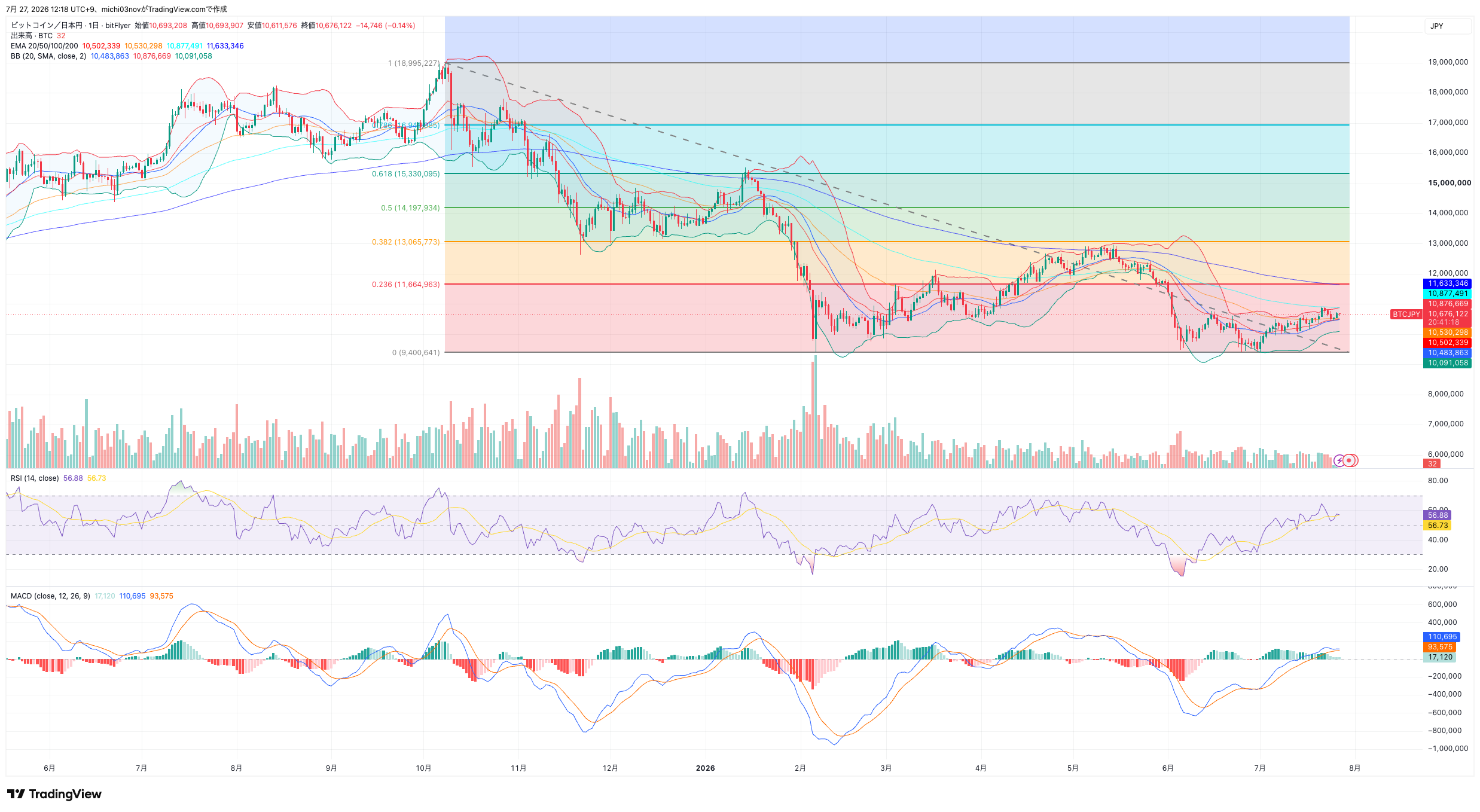The height and width of the screenshot is (812, 1480).
Task: Click the 終値10,676,122 close value
Action: point(326,26)
